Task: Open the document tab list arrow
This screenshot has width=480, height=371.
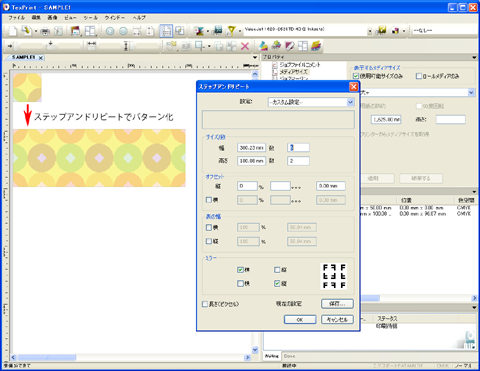Action: click(x=255, y=57)
